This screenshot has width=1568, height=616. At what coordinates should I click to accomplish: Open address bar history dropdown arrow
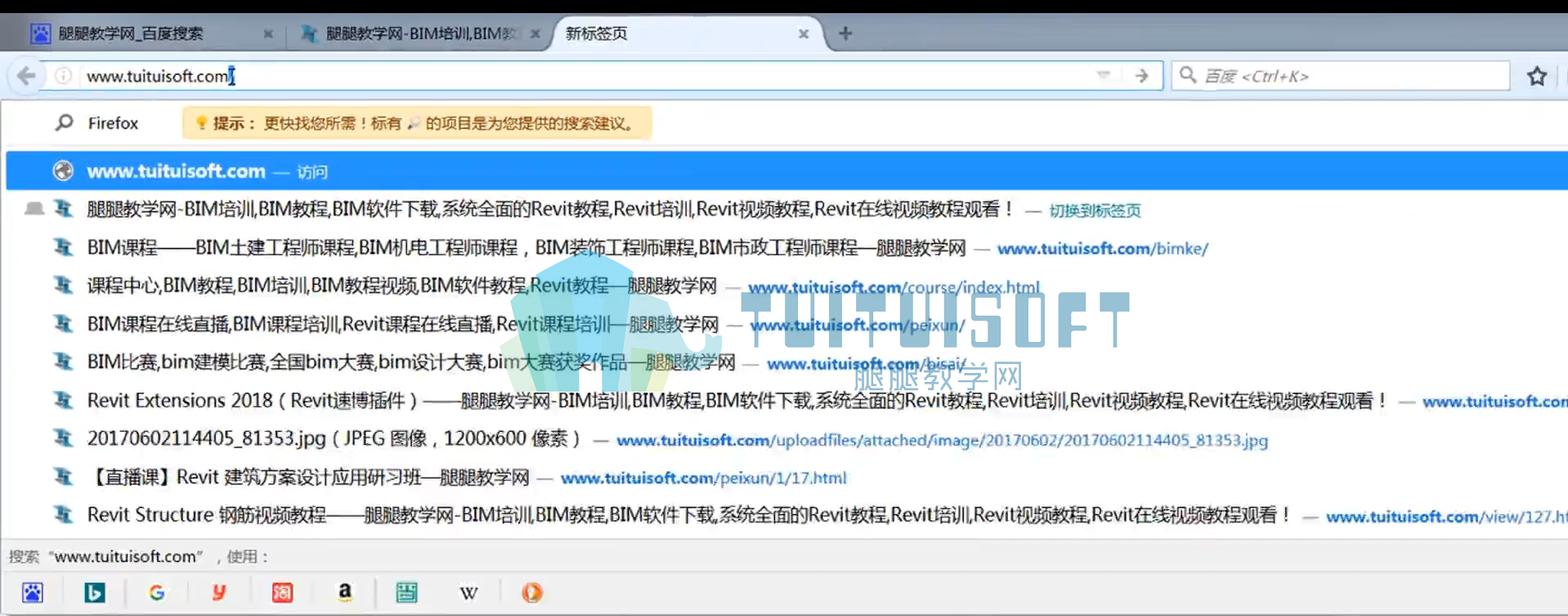pos(1104,75)
